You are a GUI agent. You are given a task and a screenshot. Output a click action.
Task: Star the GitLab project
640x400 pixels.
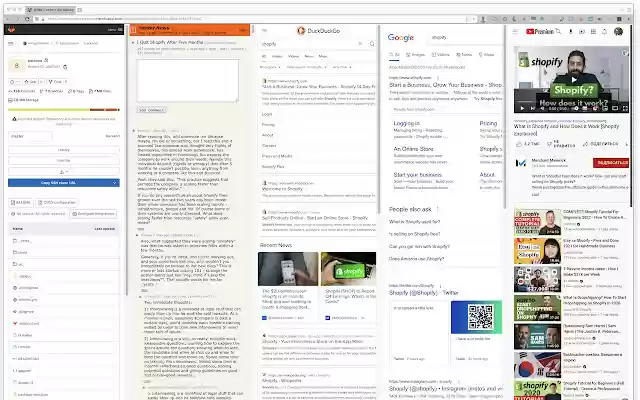(x=30, y=82)
